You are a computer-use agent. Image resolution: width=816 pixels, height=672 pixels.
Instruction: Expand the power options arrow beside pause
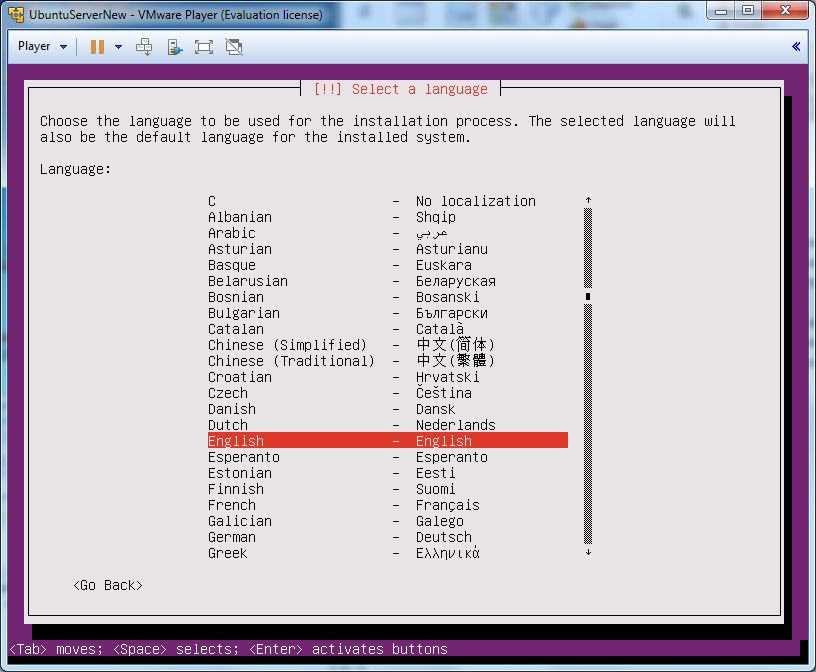pos(118,47)
